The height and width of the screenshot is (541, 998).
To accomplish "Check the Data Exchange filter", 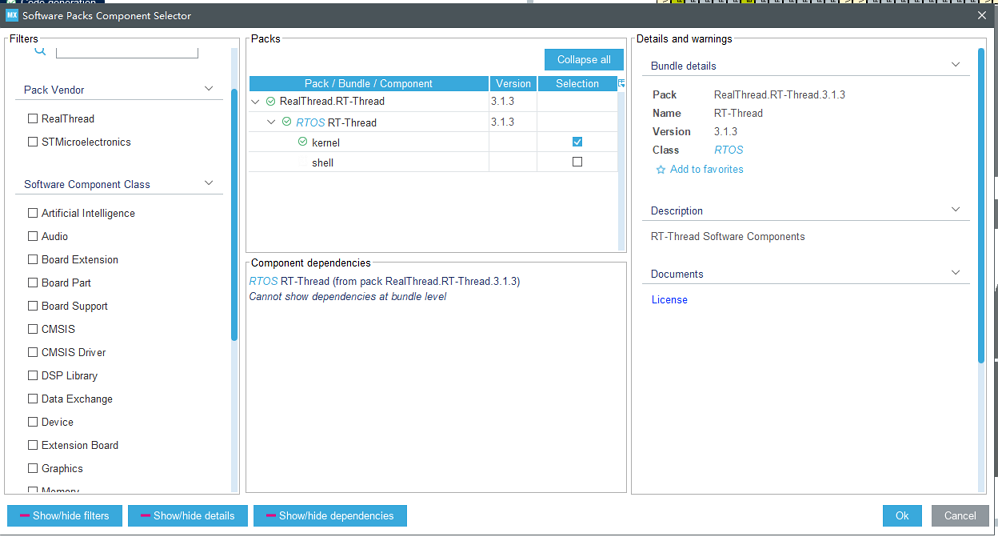I will coord(33,398).
